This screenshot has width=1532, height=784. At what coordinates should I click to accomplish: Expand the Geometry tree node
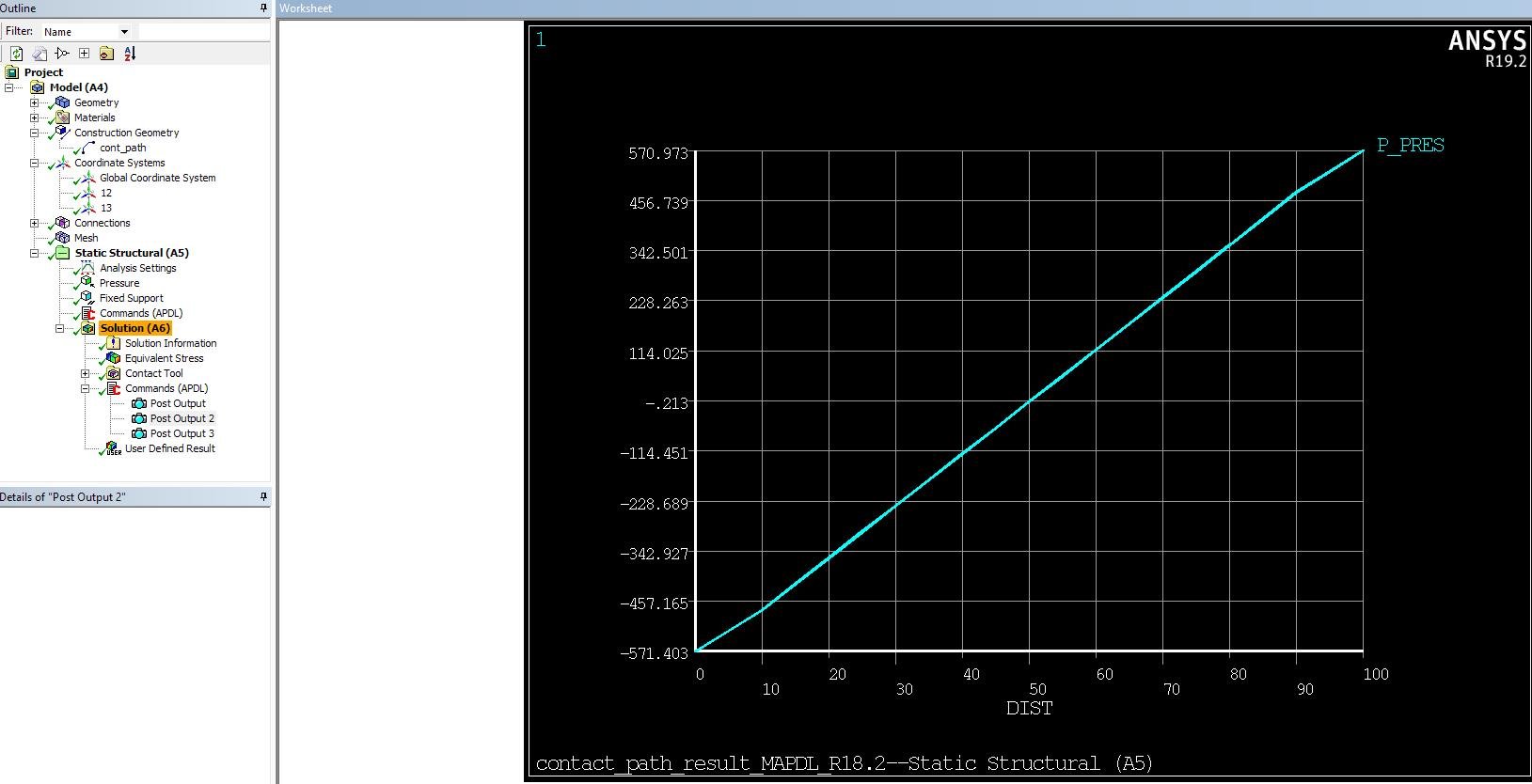34,102
